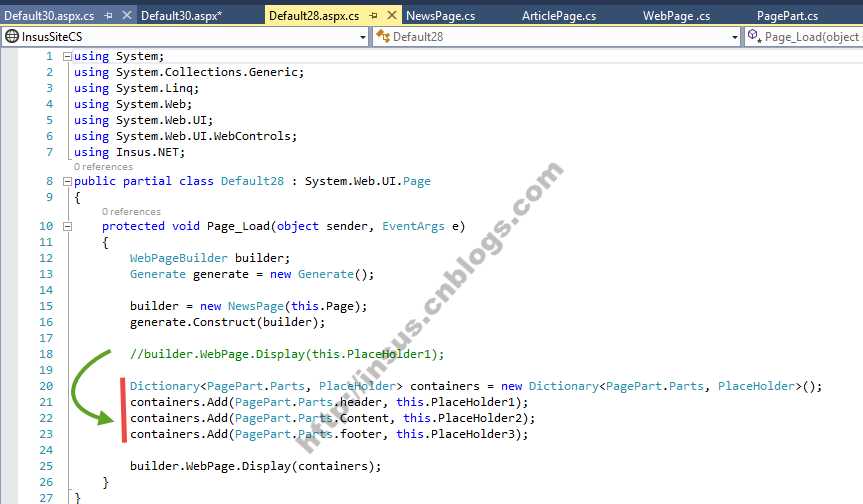Switch to the NewsPage.cs tab
This screenshot has height=504, width=863.
coord(440,16)
